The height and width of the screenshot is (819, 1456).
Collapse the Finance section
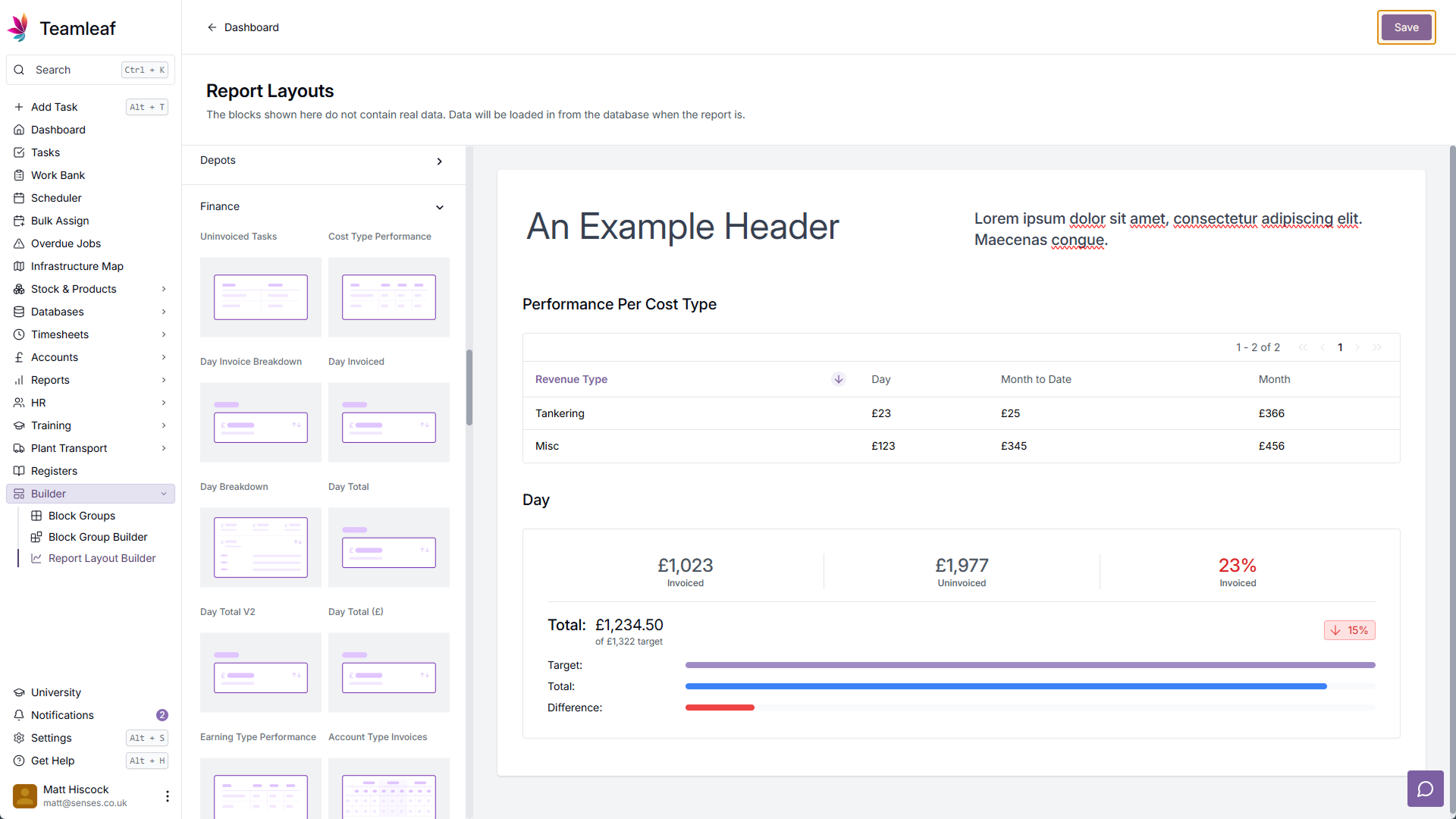point(439,207)
